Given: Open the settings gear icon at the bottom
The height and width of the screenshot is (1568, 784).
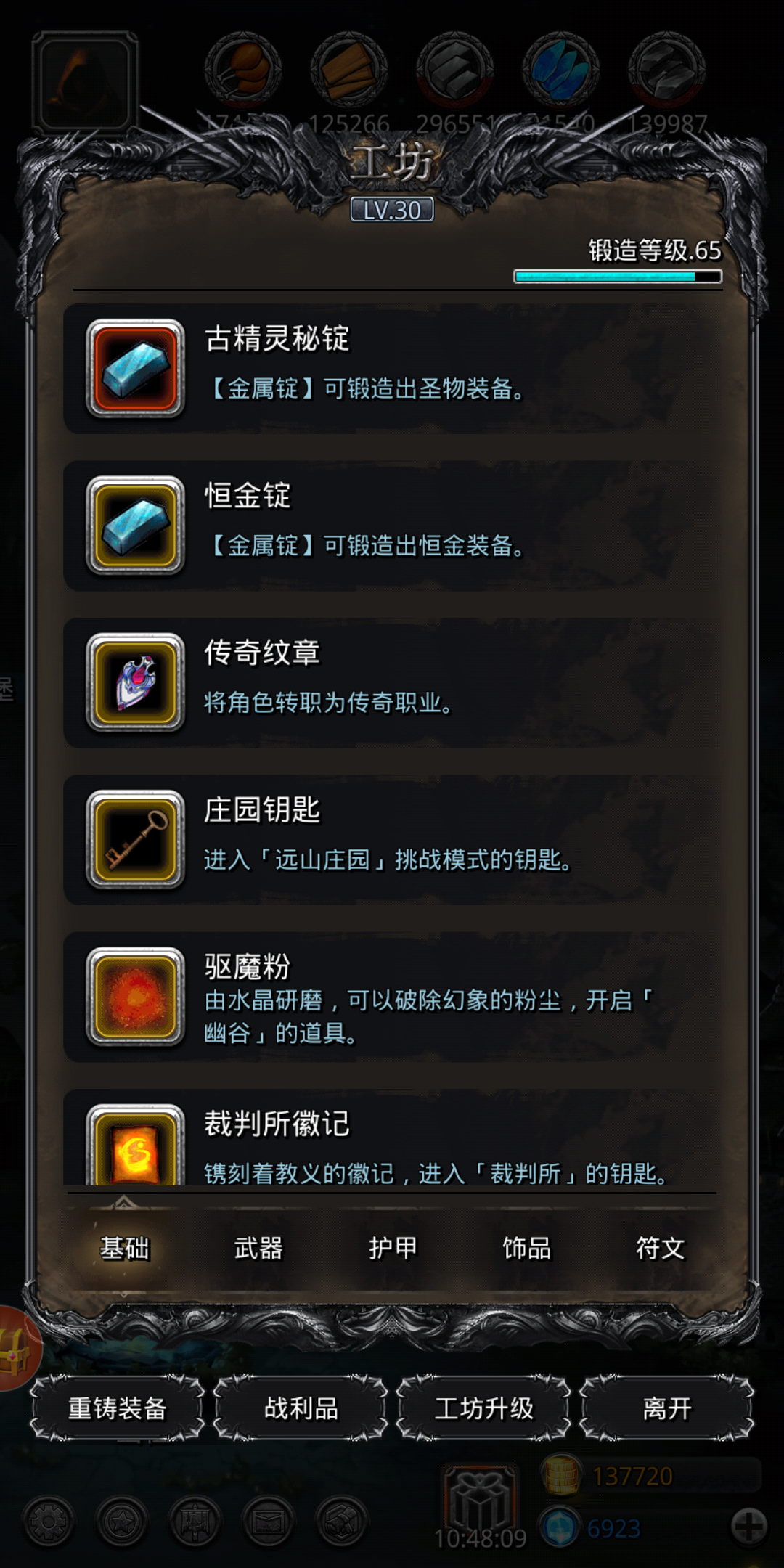Looking at the screenshot, I should coord(49,1521).
